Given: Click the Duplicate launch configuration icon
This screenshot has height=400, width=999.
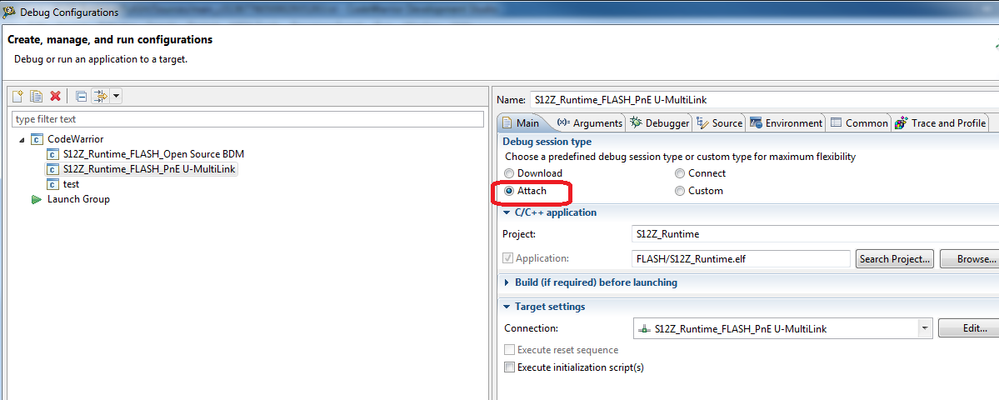Looking at the screenshot, I should tap(37, 96).
